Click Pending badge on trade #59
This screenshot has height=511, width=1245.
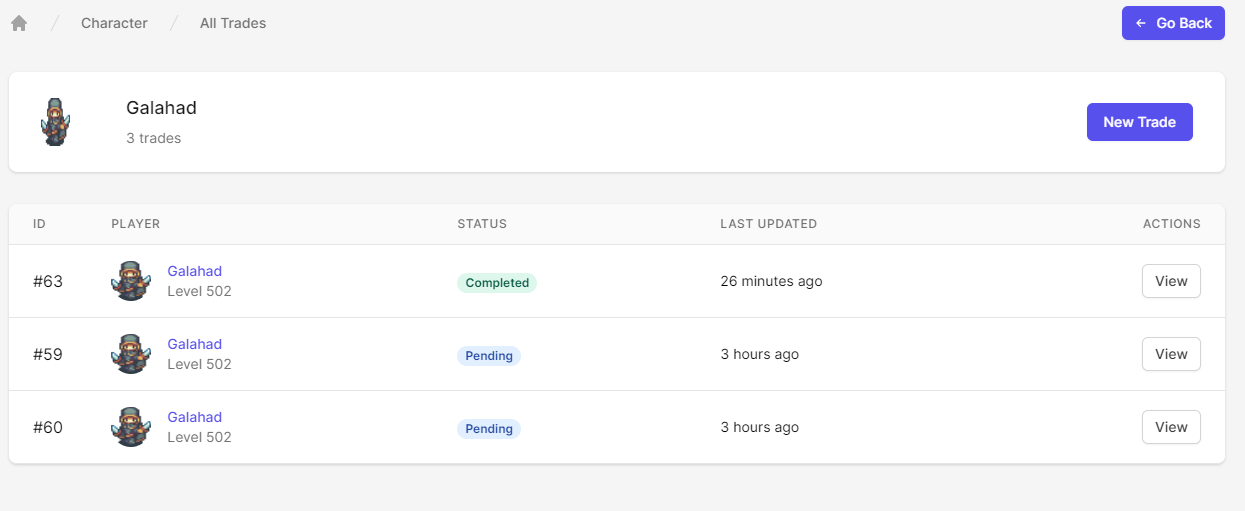(x=489, y=356)
